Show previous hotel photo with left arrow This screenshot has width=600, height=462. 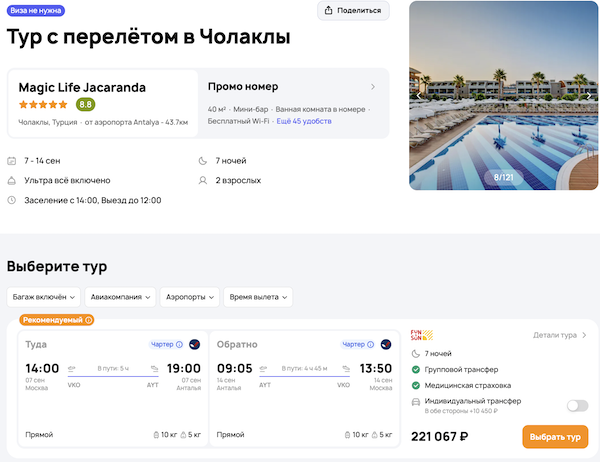[419, 96]
